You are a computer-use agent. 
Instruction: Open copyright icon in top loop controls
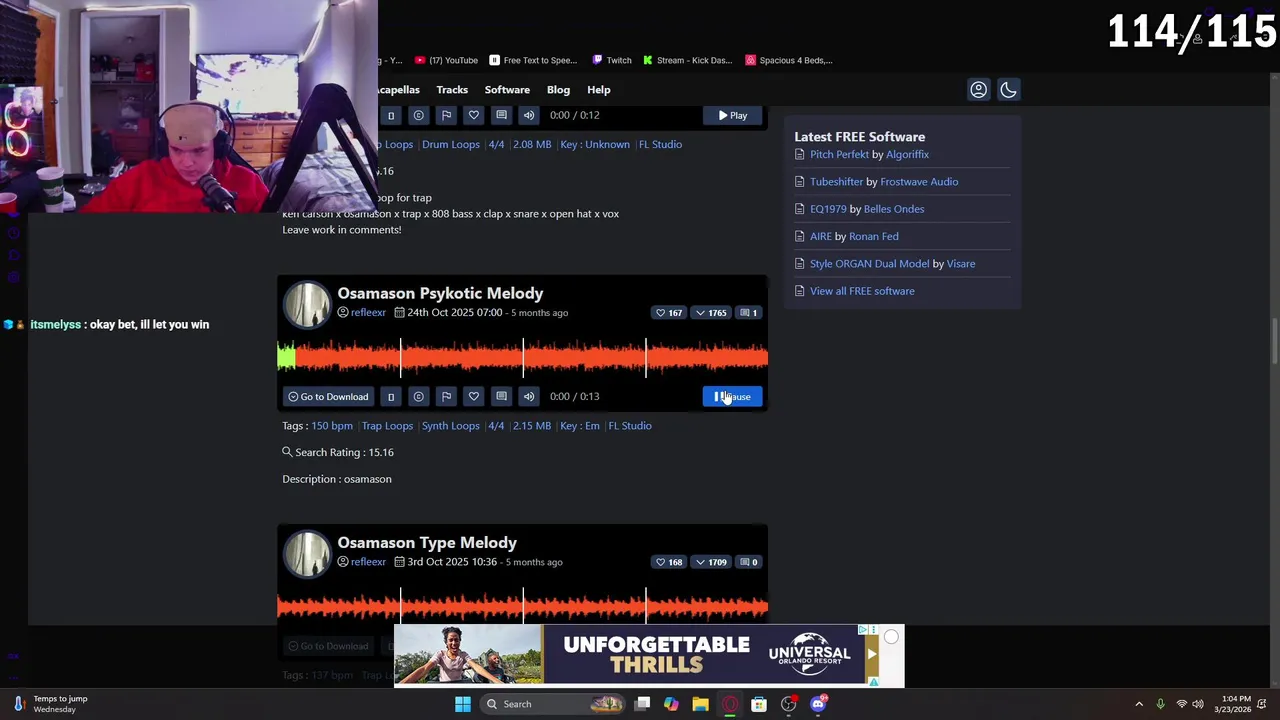[x=418, y=115]
